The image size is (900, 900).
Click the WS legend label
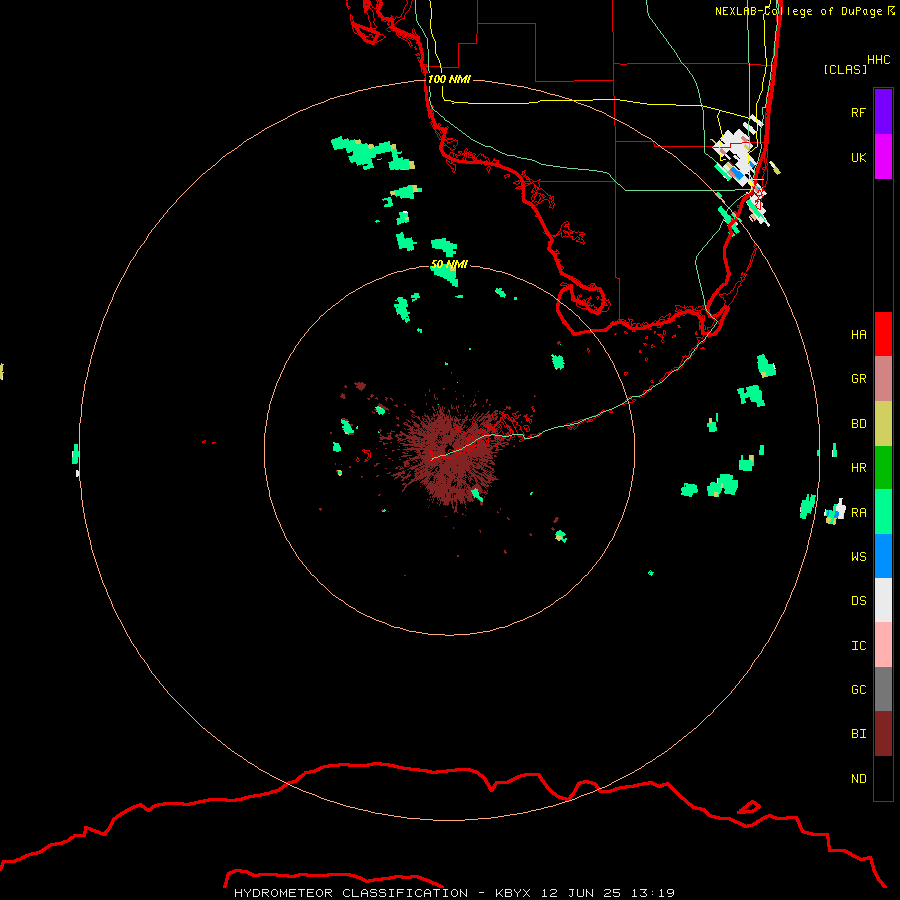tap(858, 556)
